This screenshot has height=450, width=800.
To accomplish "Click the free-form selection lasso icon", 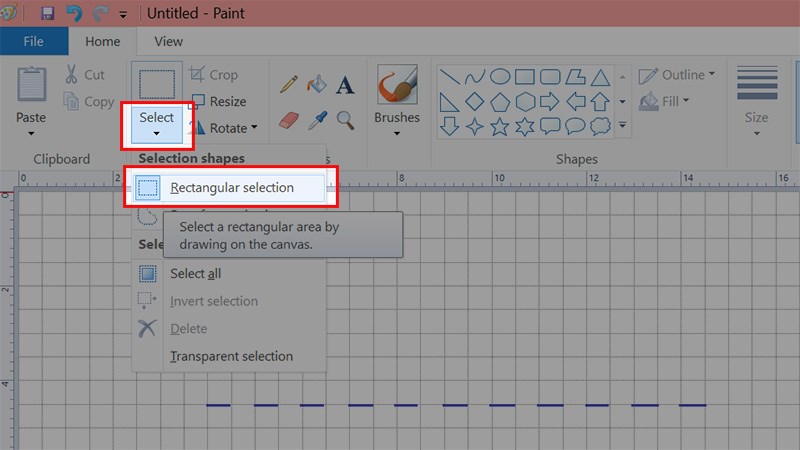I will click(147, 216).
